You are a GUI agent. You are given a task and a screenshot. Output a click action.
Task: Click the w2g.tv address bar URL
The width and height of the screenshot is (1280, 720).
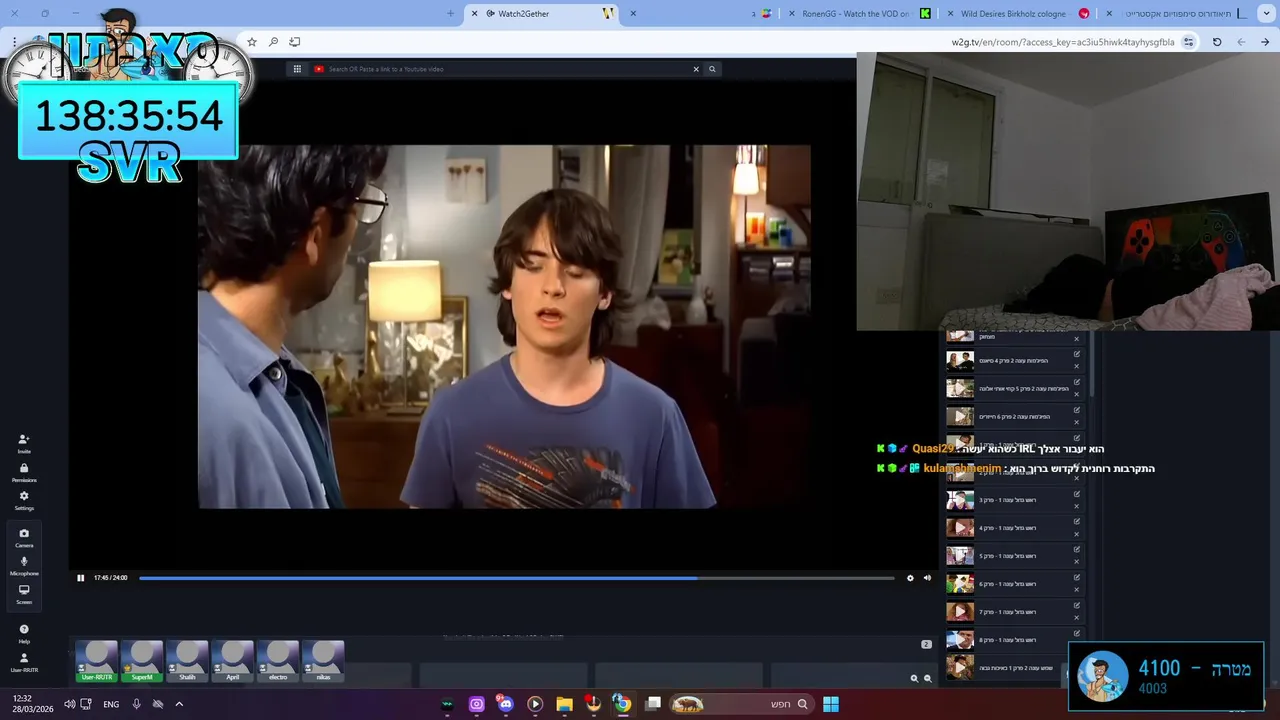pos(1063,42)
